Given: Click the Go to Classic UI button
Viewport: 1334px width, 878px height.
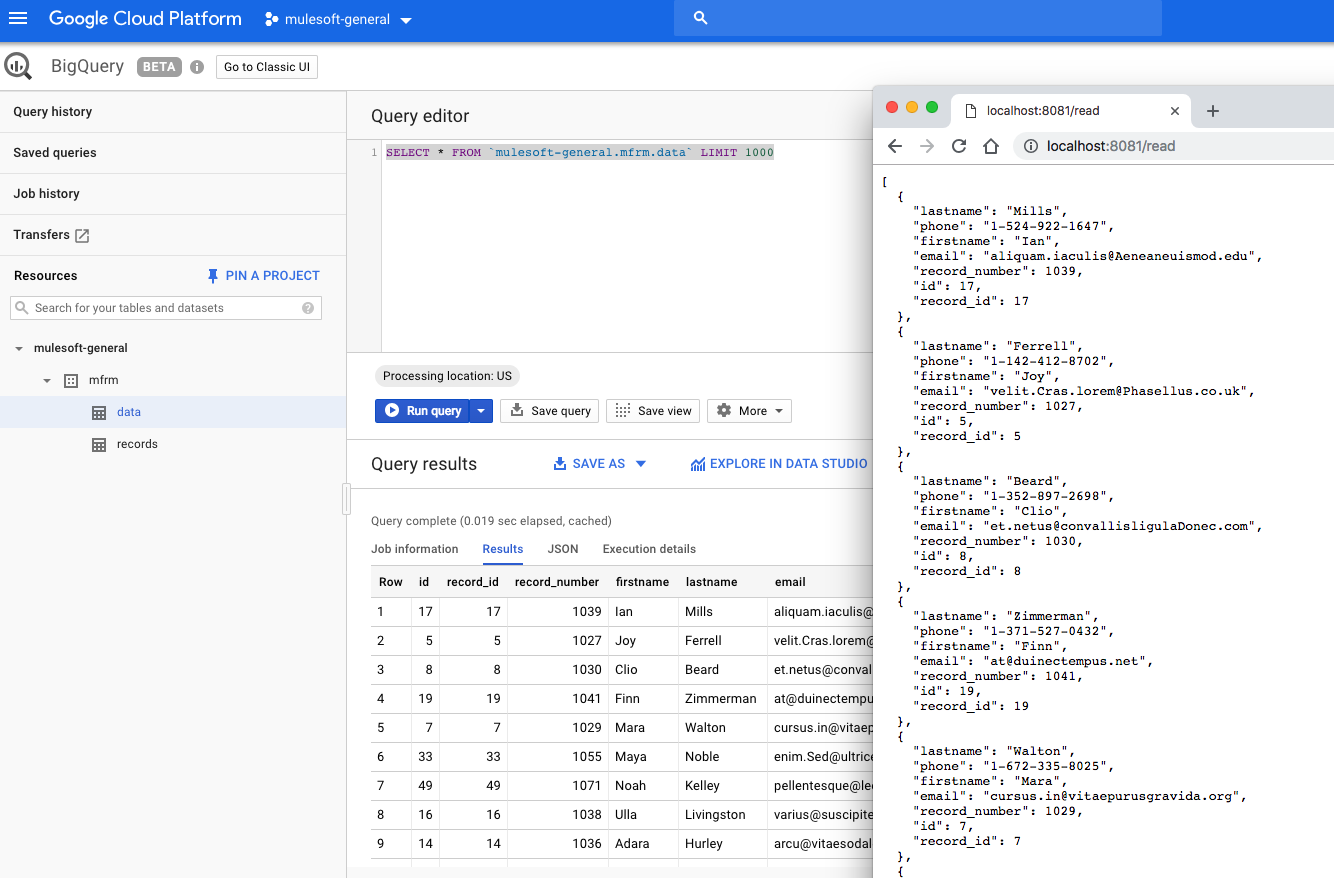Looking at the screenshot, I should pyautogui.click(x=267, y=67).
